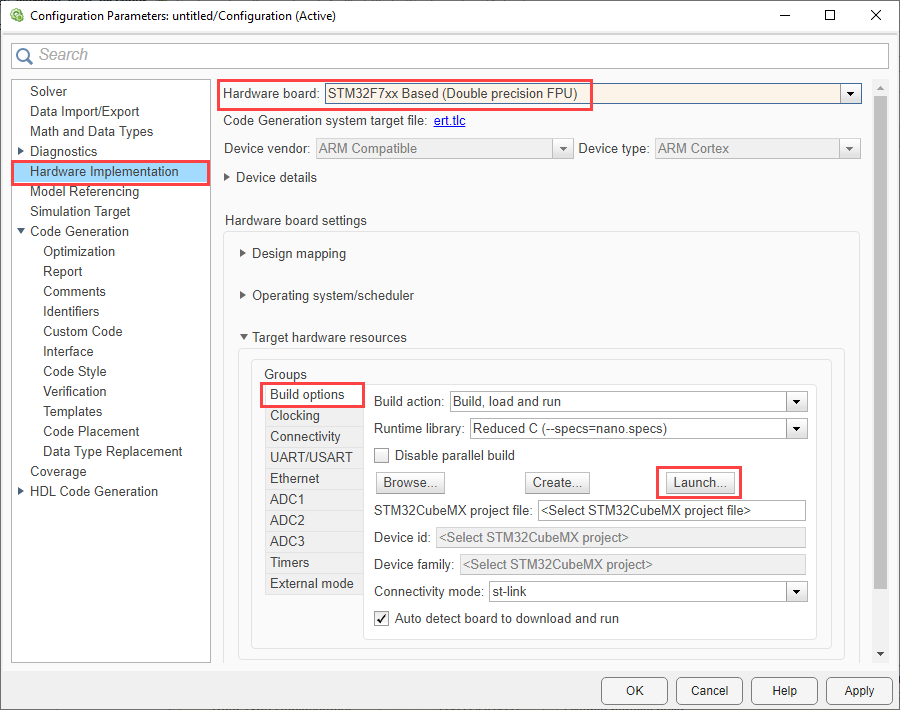The image size is (900, 710).
Task: Uncheck Auto detect board to download and run
Action: tap(381, 618)
